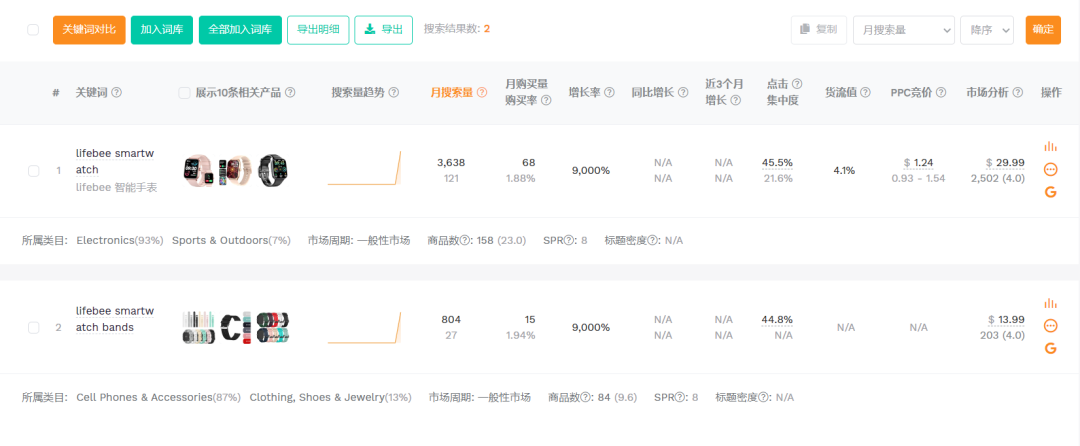Click the 货流值 column header
This screenshot has height=446, width=1080.
pyautogui.click(x=841, y=92)
